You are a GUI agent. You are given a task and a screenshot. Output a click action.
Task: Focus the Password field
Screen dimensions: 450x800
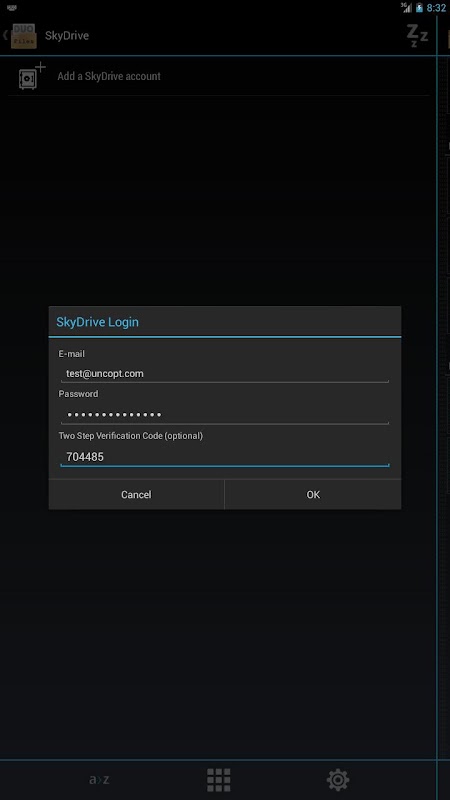coord(225,415)
